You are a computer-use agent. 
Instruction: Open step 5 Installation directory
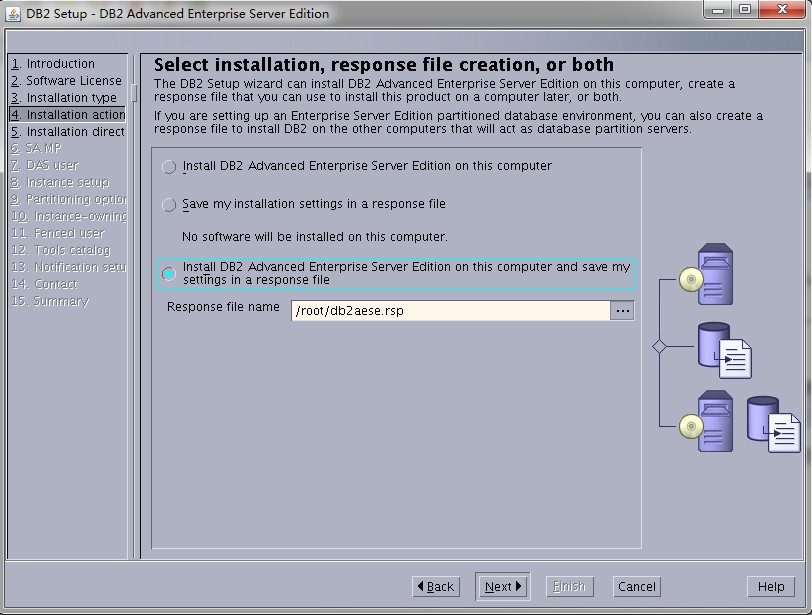[x=67, y=131]
